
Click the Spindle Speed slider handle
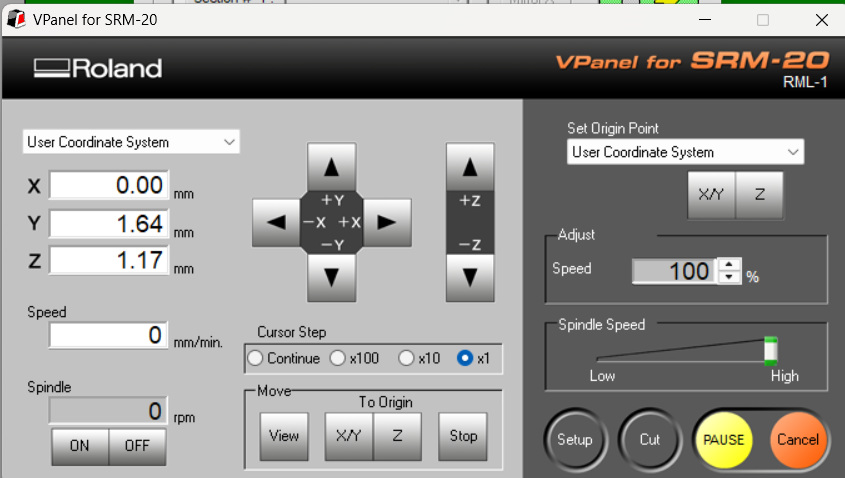point(771,349)
